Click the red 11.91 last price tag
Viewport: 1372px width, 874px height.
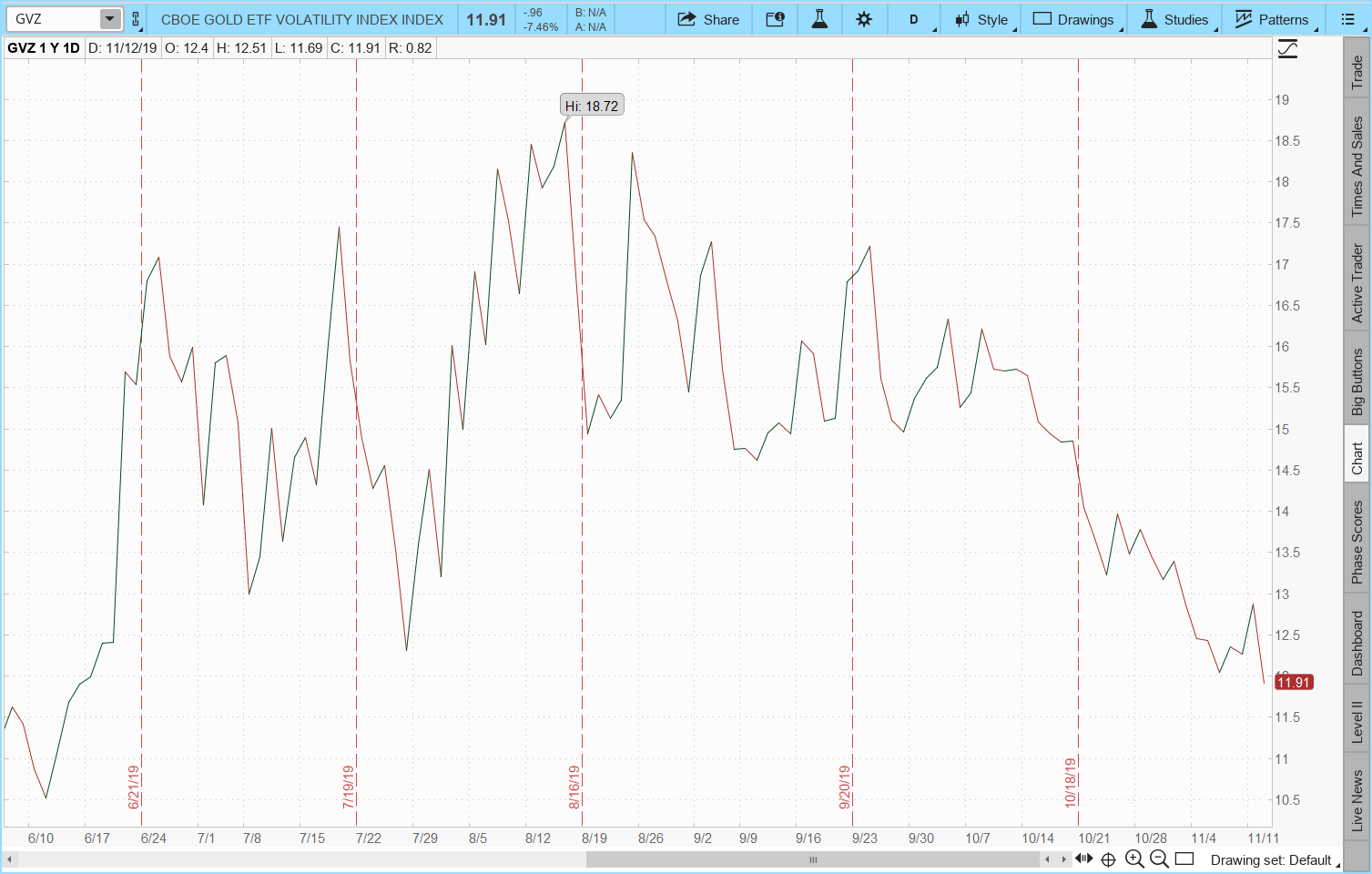tap(1293, 682)
